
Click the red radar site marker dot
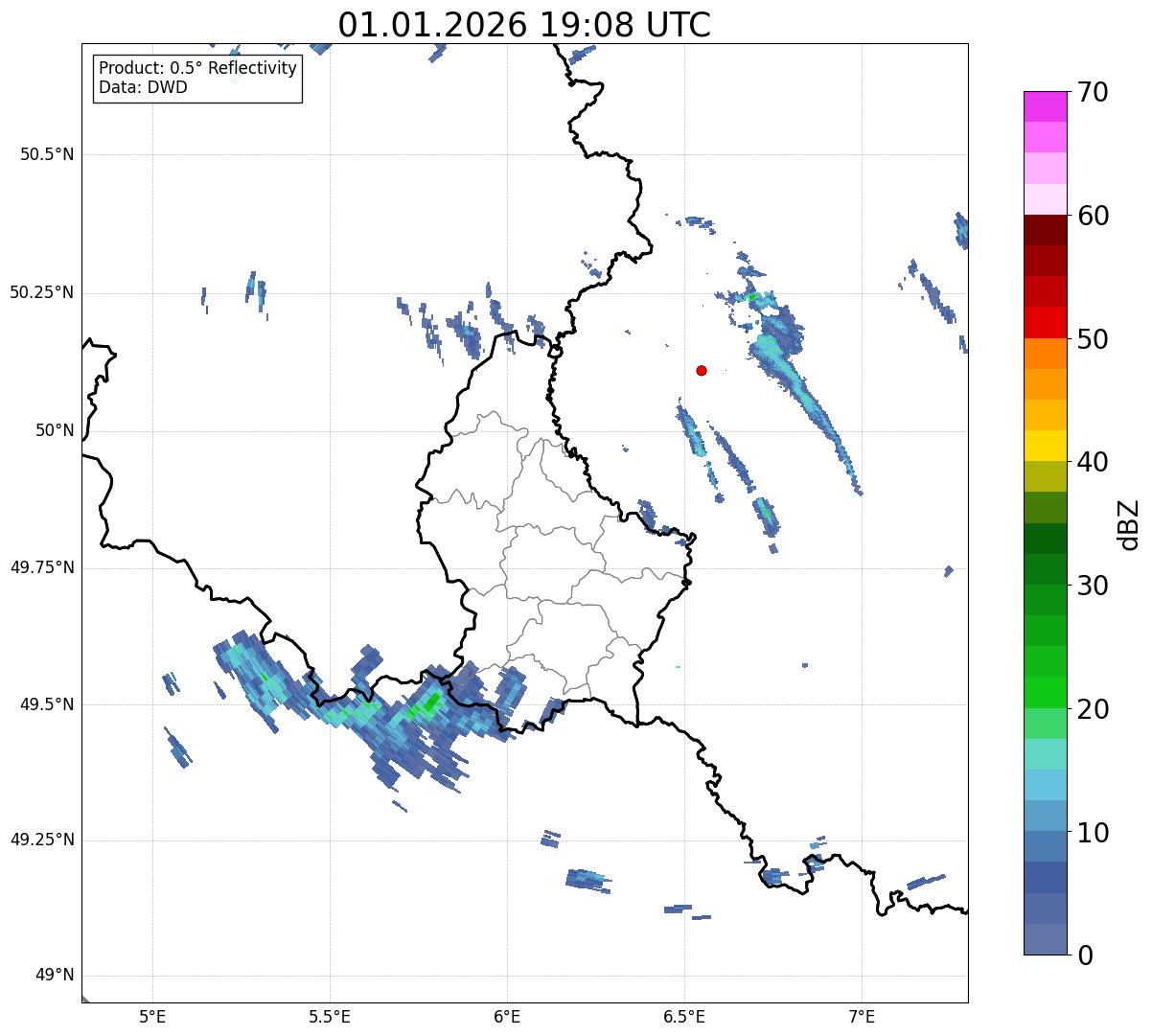click(x=702, y=370)
